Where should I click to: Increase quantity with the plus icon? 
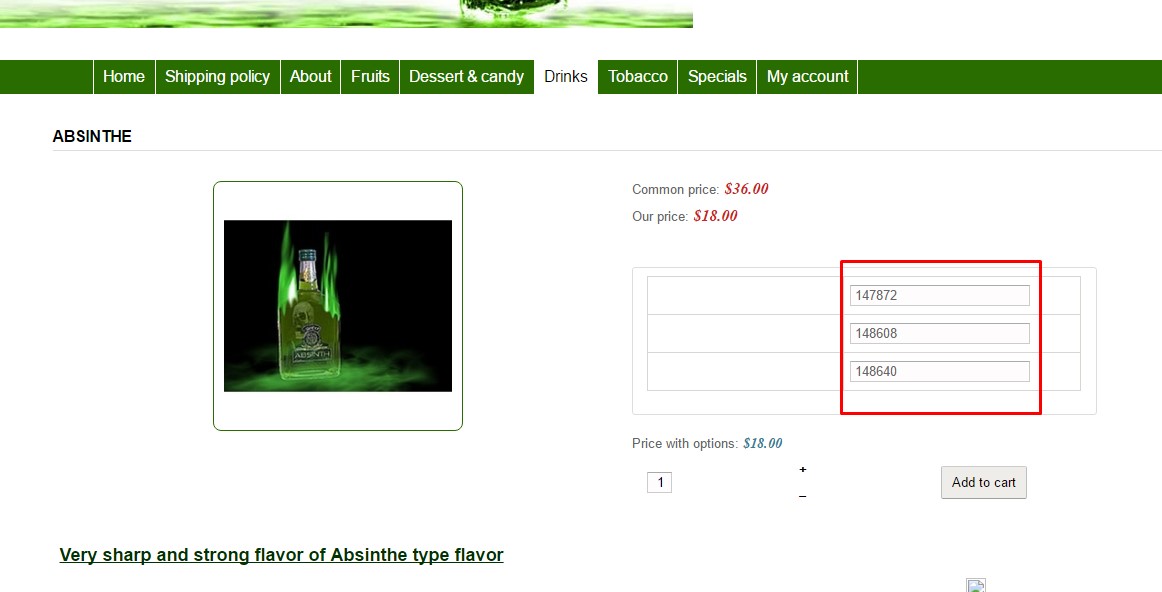[803, 470]
